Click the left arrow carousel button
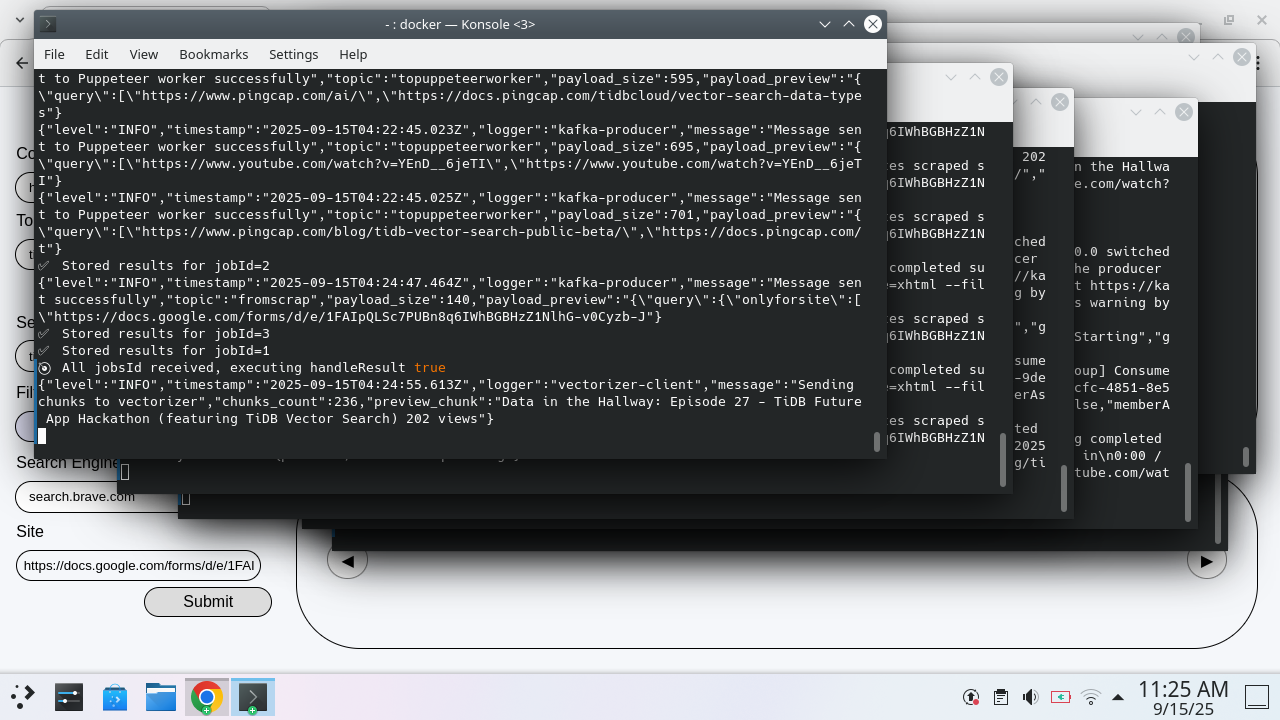This screenshot has width=1280, height=720. click(347, 561)
